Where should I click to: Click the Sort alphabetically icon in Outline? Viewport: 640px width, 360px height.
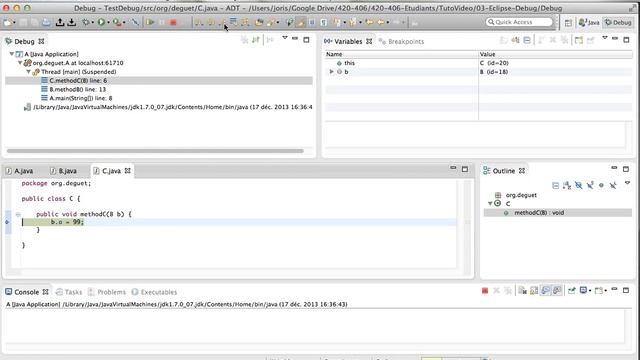pyautogui.click(x=567, y=186)
